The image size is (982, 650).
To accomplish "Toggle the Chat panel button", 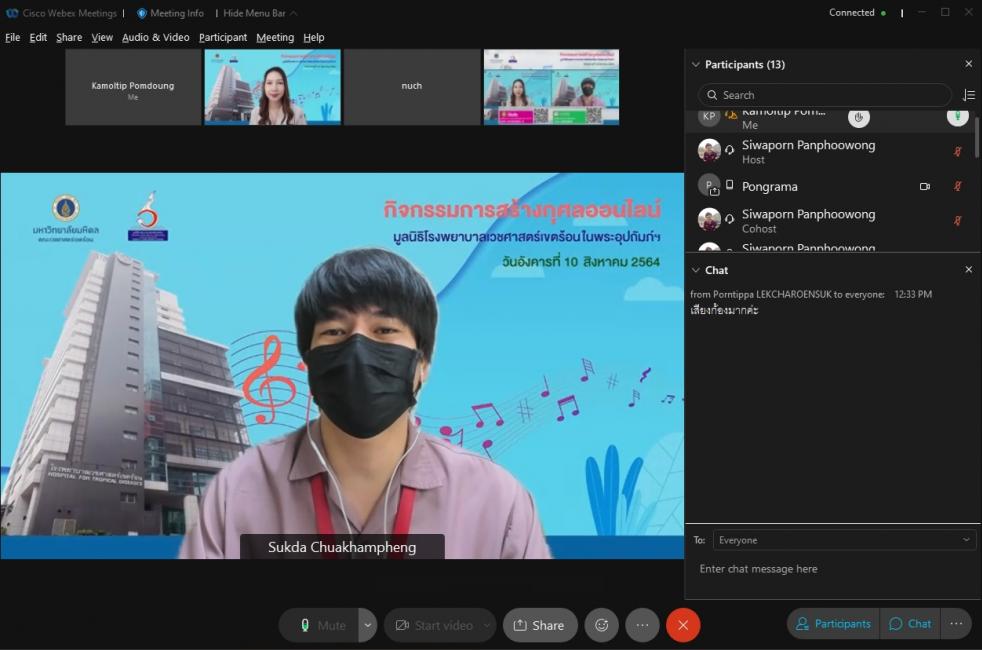I will [x=910, y=624].
